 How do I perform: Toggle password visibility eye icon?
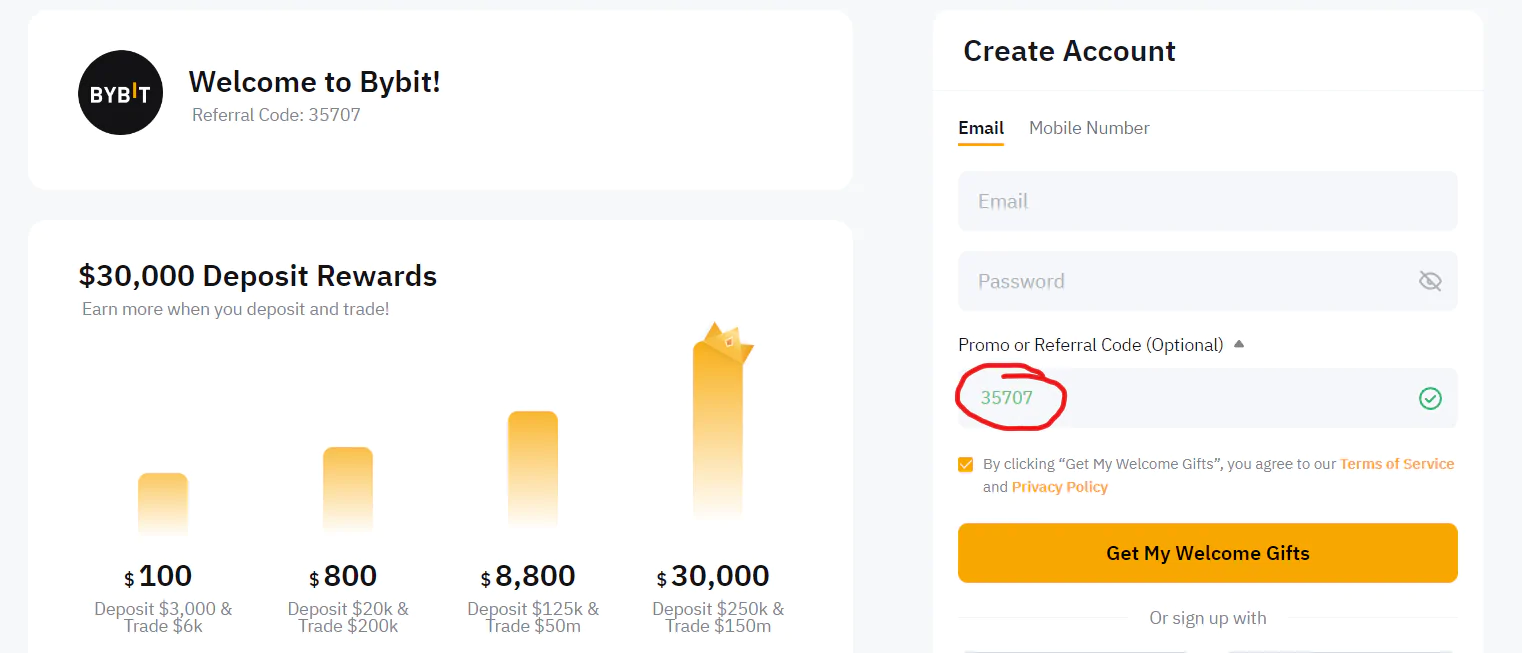(1430, 281)
